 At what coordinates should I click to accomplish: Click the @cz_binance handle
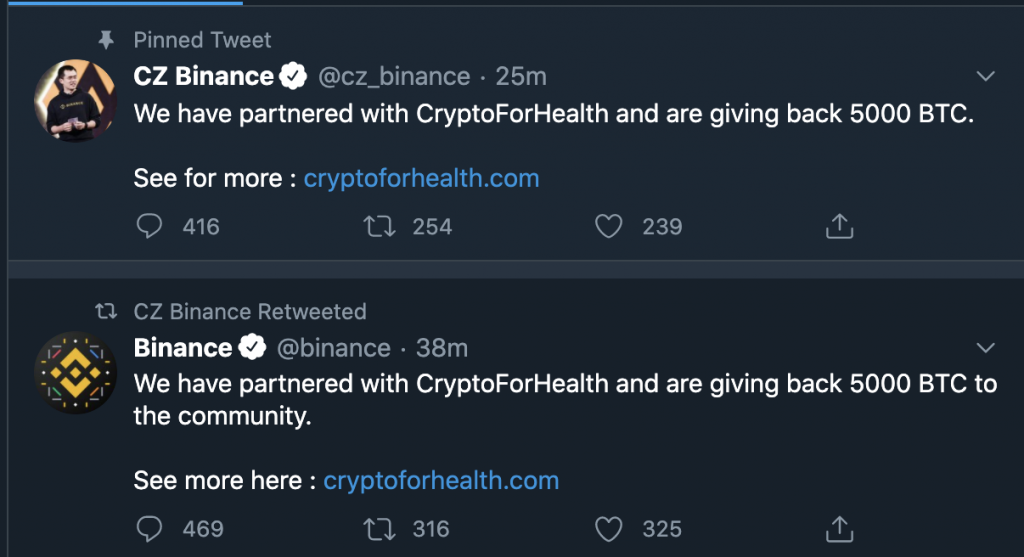(394, 76)
